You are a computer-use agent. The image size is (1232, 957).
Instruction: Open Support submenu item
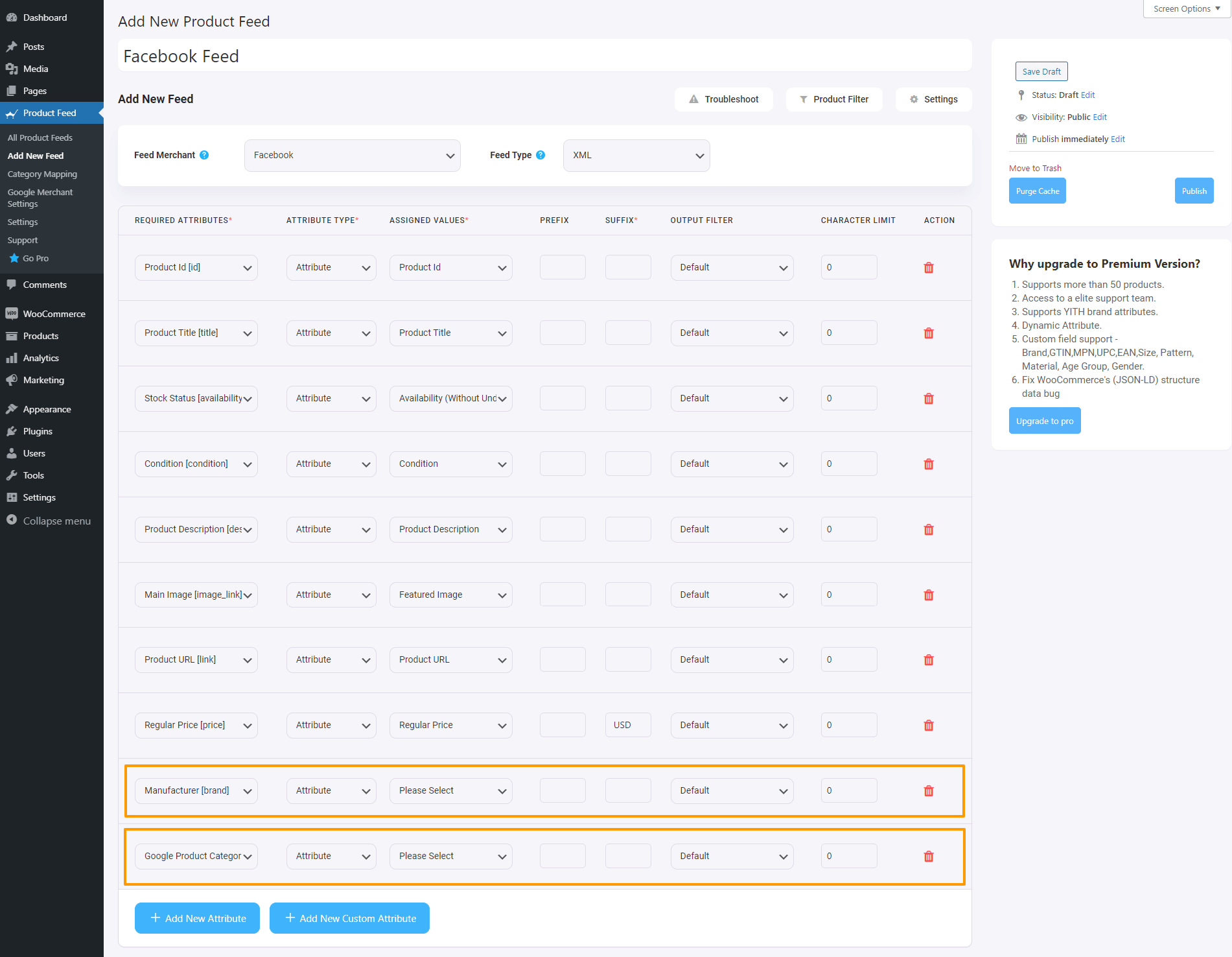click(23, 240)
